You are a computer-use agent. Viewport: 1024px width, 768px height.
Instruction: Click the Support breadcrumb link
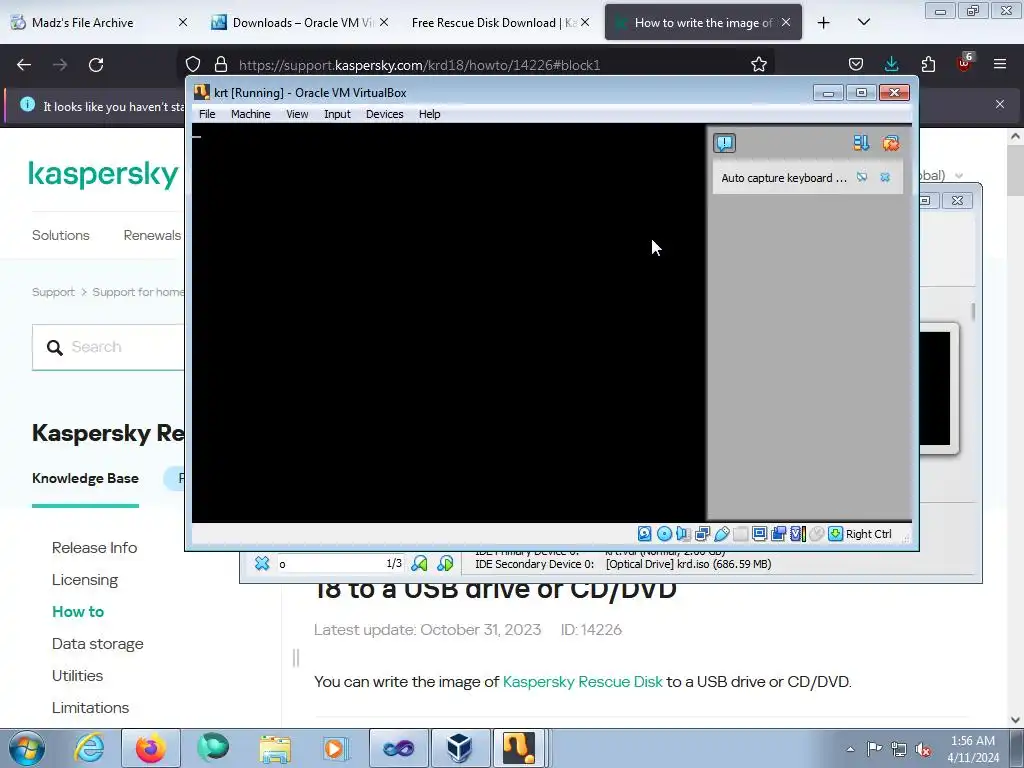tap(54, 292)
